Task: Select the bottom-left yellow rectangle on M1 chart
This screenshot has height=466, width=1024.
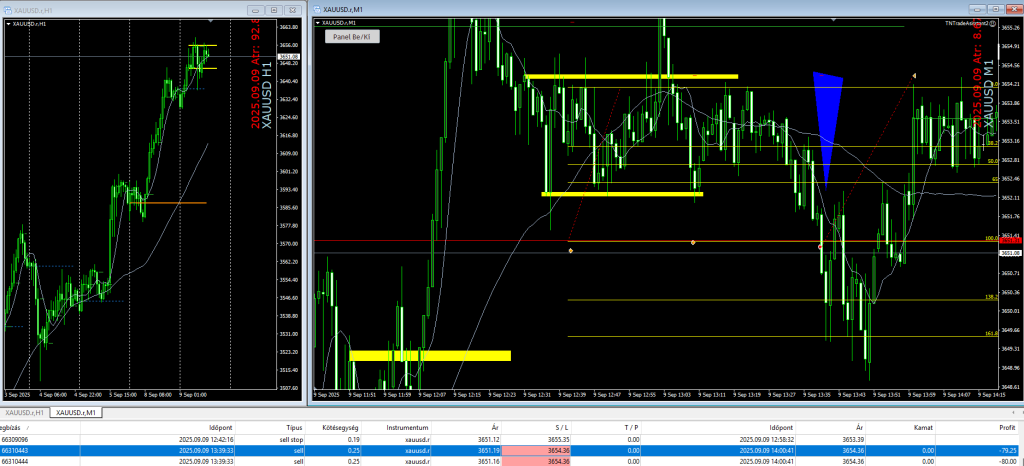Action: point(429,355)
